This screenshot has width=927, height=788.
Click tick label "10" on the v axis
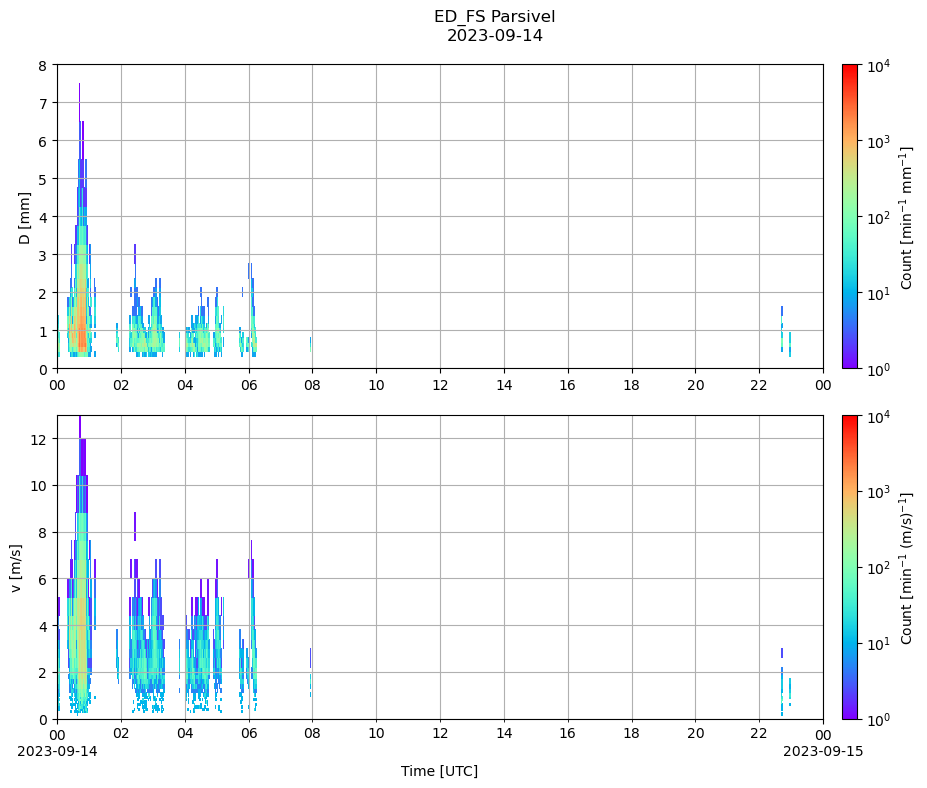tap(39, 486)
